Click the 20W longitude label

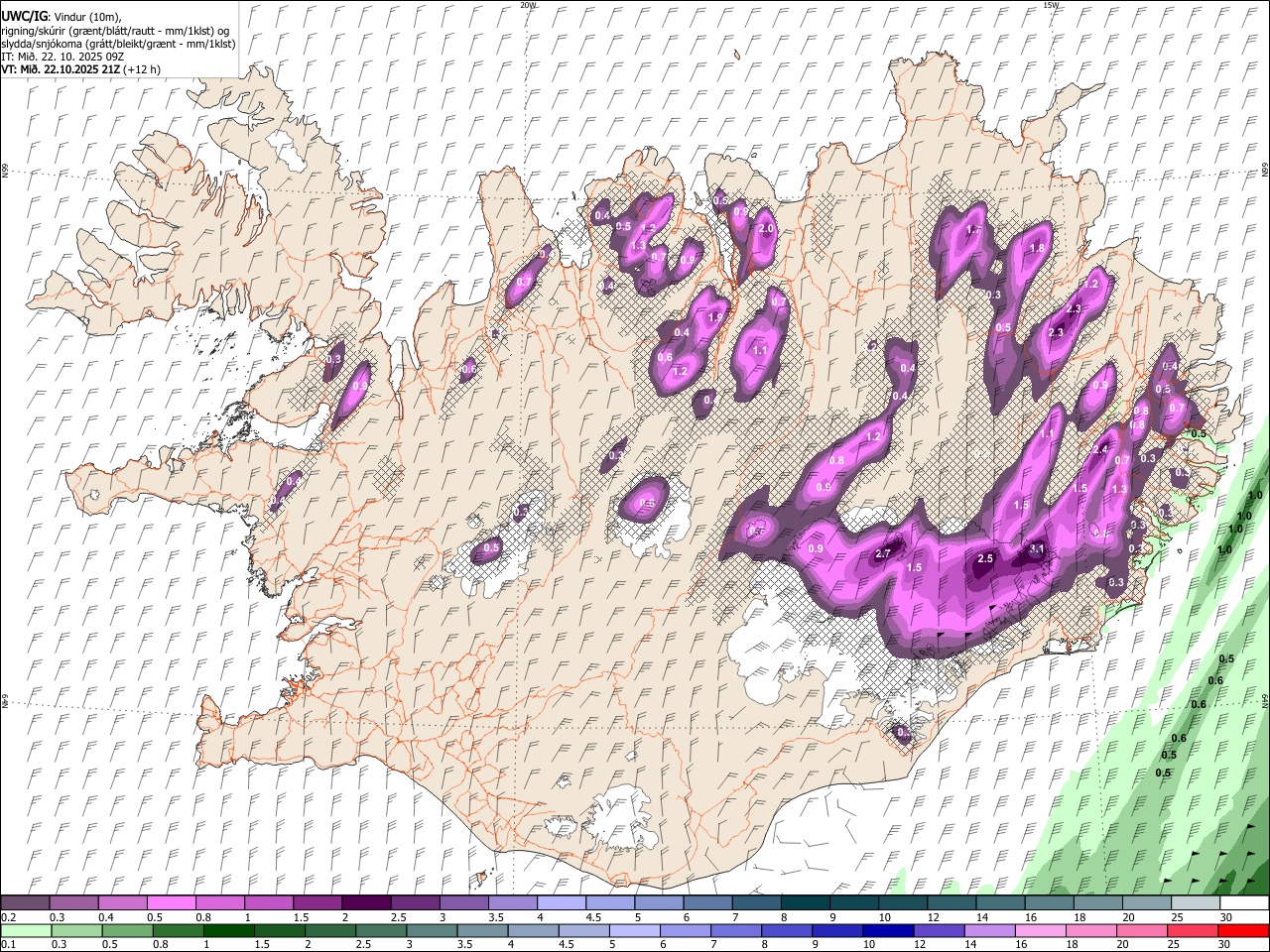click(x=529, y=5)
